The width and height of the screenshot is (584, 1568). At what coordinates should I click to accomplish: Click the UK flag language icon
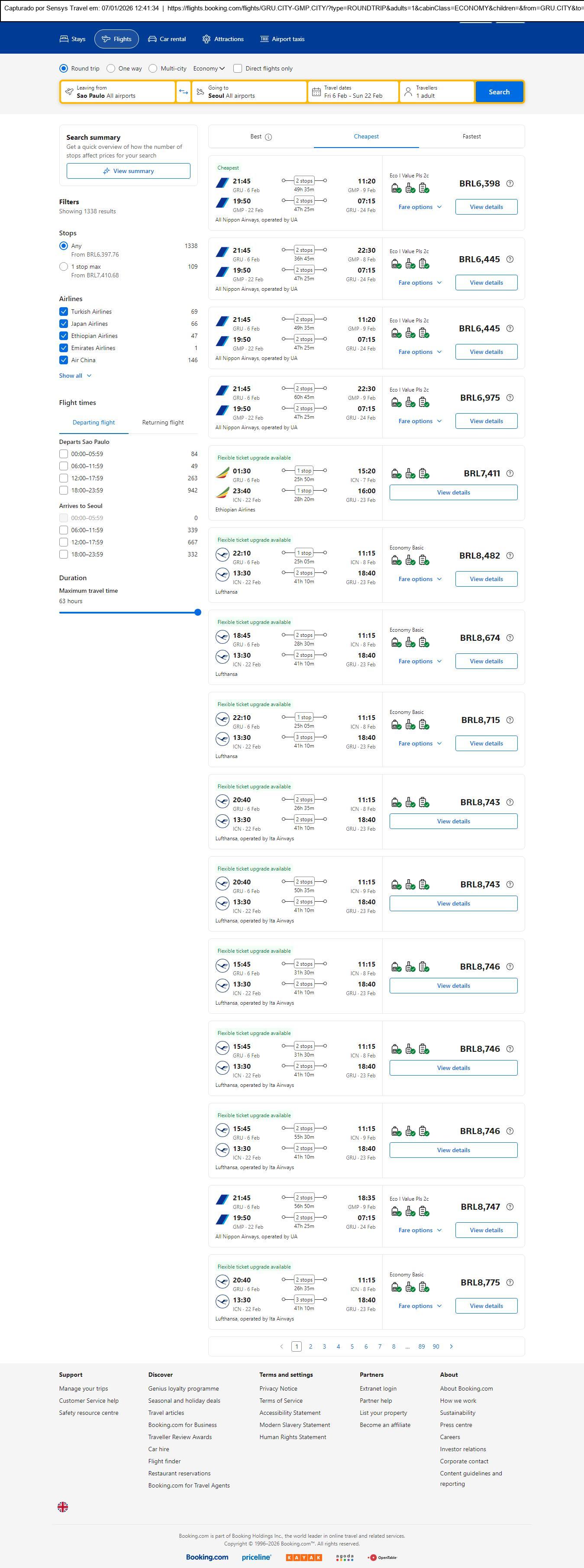(63, 1507)
